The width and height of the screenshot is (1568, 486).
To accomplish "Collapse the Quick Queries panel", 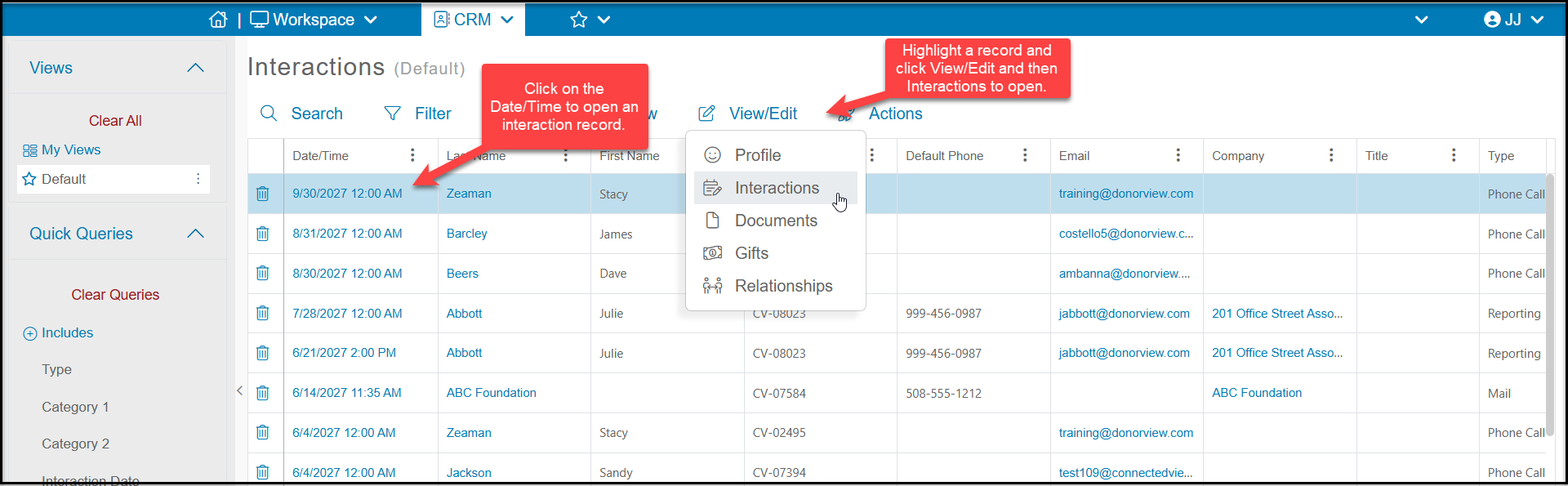I will [195, 234].
